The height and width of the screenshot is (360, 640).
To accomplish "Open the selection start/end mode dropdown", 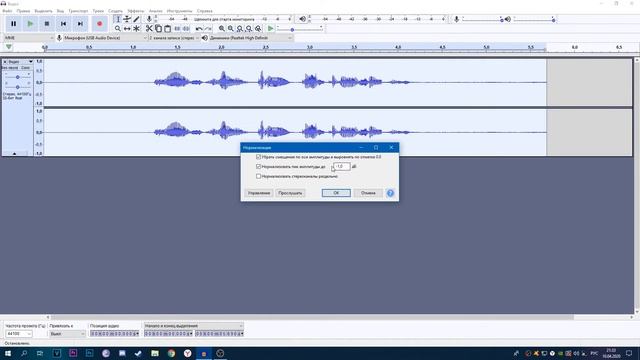I will pos(193,326).
